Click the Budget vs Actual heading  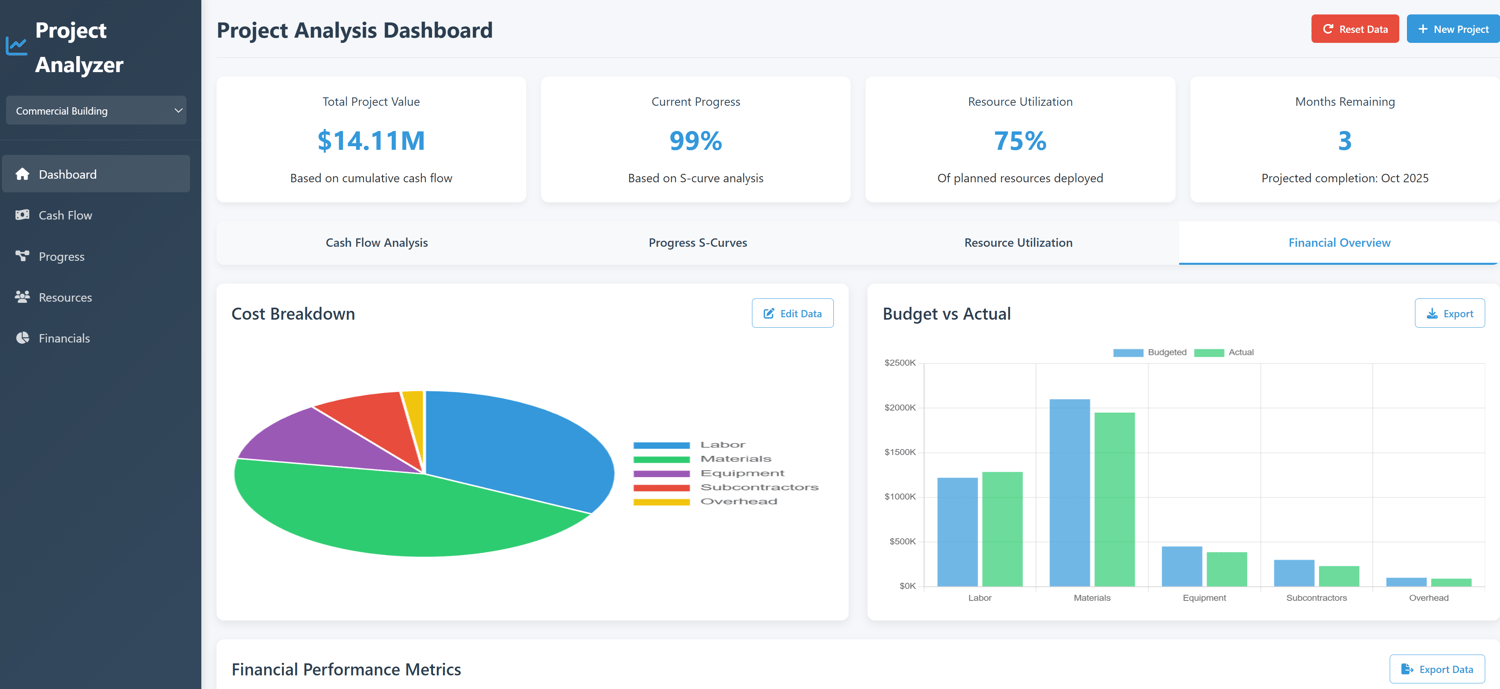point(947,314)
